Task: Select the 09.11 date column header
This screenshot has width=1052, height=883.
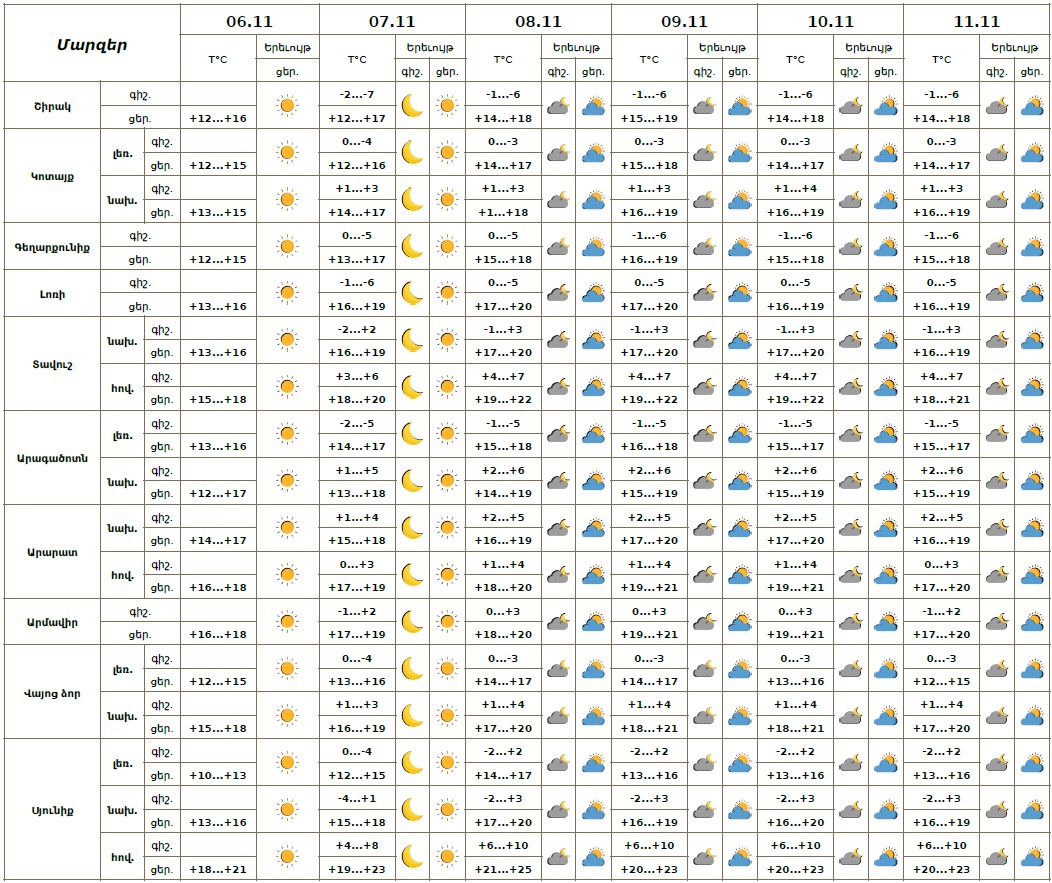Action: click(684, 20)
